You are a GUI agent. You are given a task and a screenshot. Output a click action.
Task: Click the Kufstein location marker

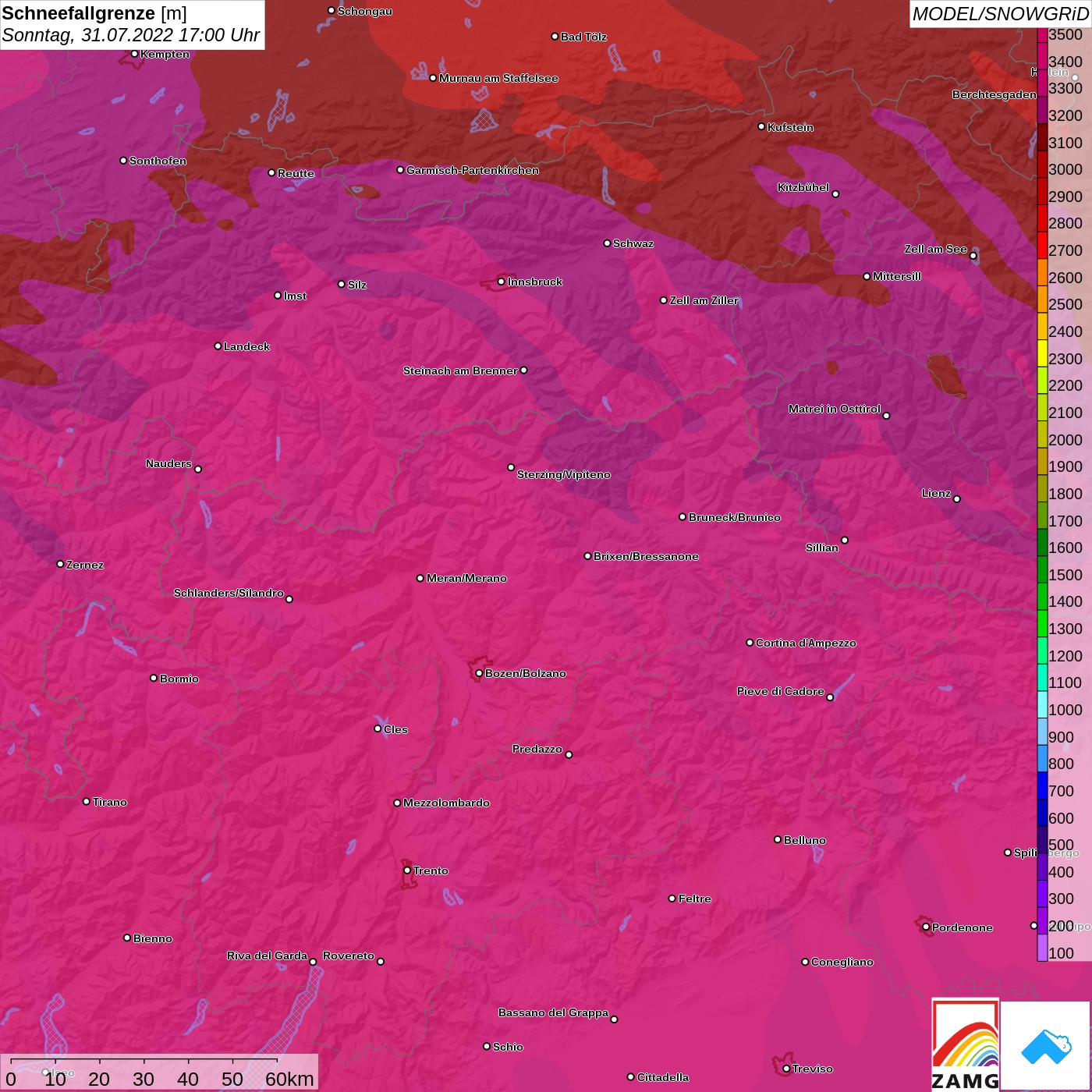(x=761, y=126)
